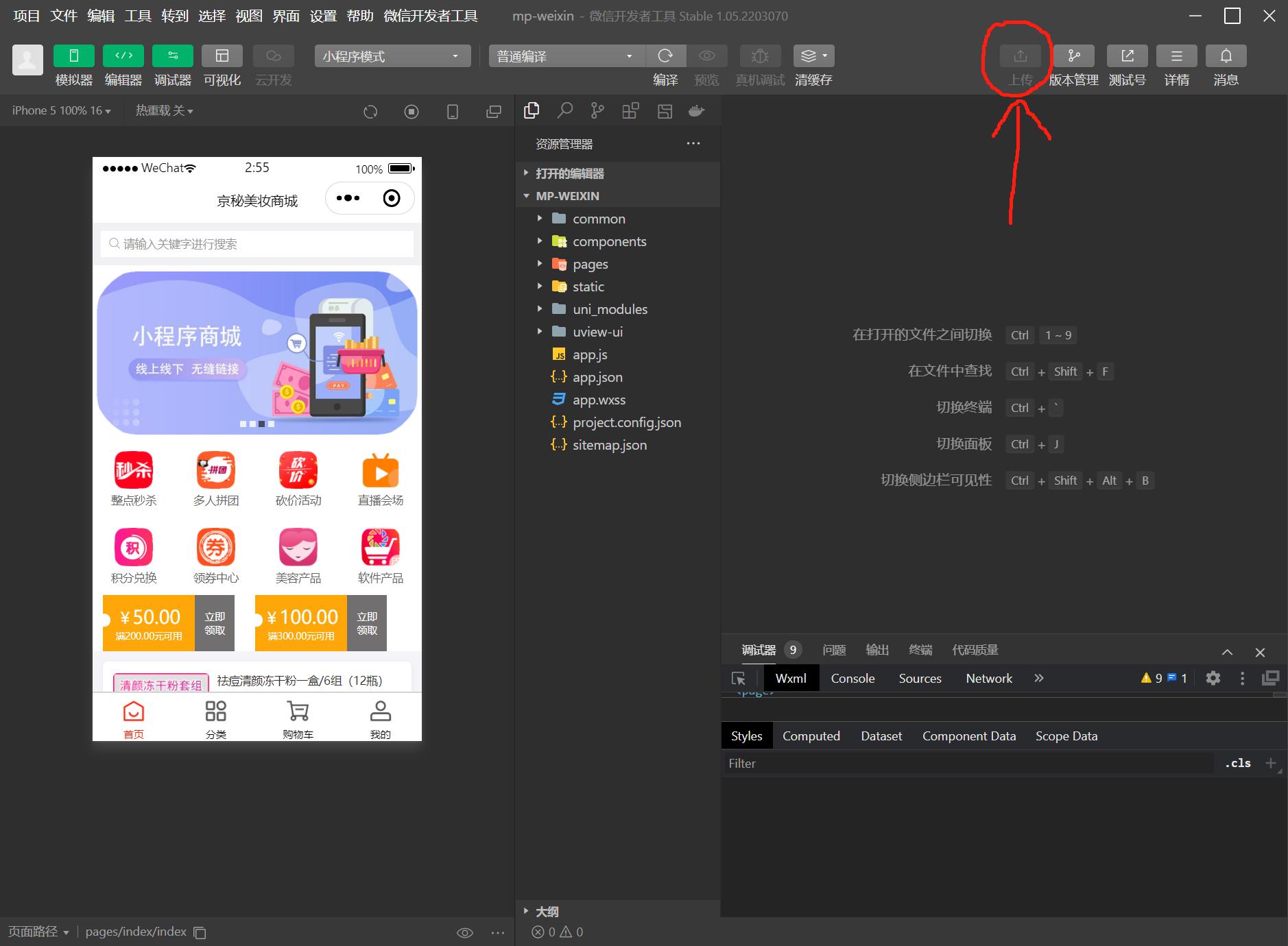
Task: Expand the 打开的编辑器 section
Action: pyautogui.click(x=617, y=173)
